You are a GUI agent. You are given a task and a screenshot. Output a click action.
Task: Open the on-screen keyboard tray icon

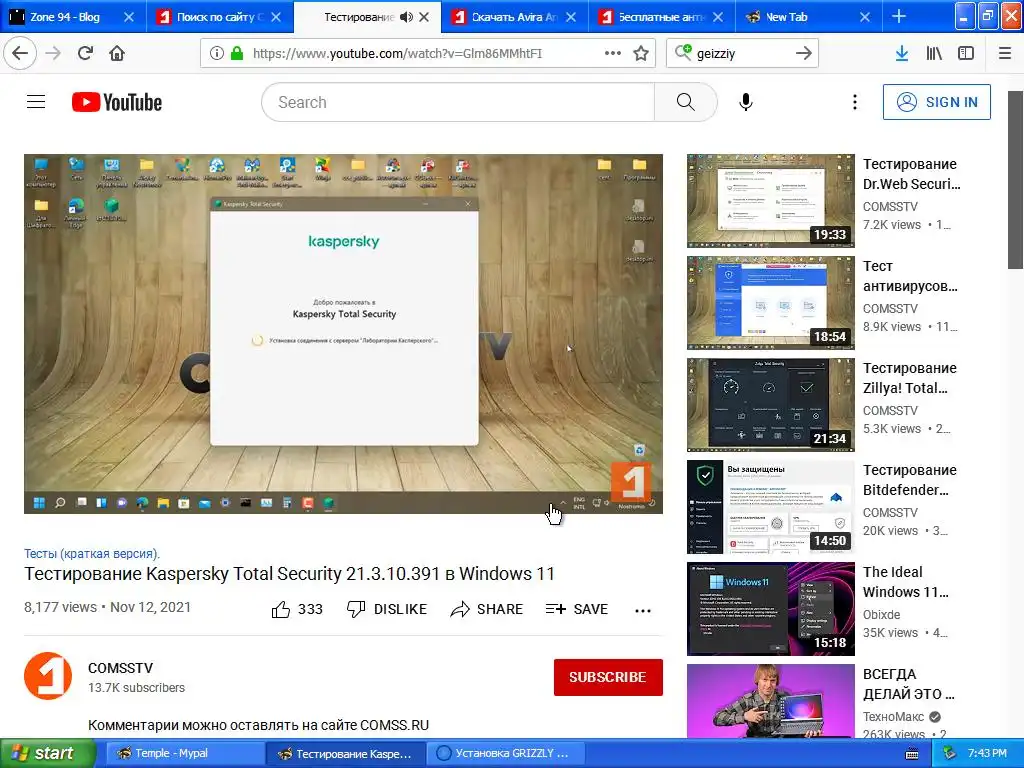click(912, 754)
